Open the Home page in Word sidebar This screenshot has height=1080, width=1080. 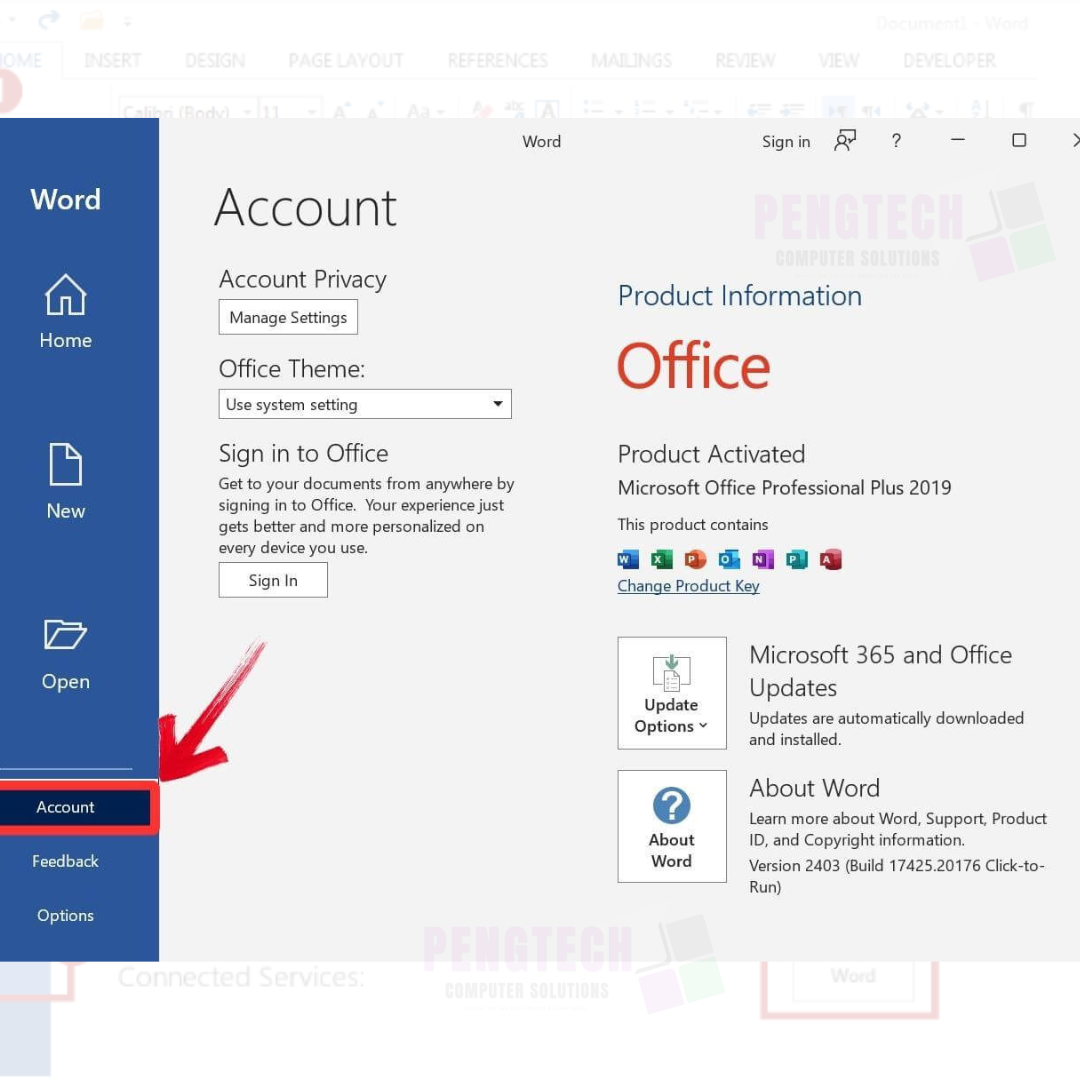tap(65, 311)
